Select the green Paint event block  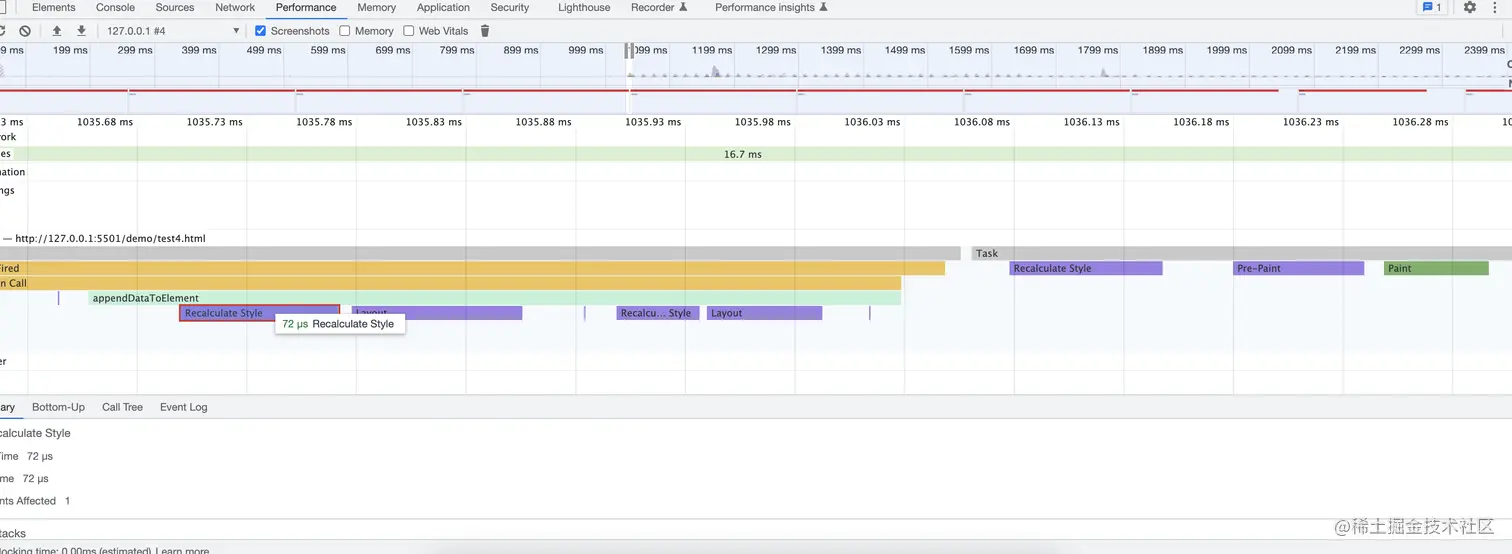click(x=1435, y=268)
